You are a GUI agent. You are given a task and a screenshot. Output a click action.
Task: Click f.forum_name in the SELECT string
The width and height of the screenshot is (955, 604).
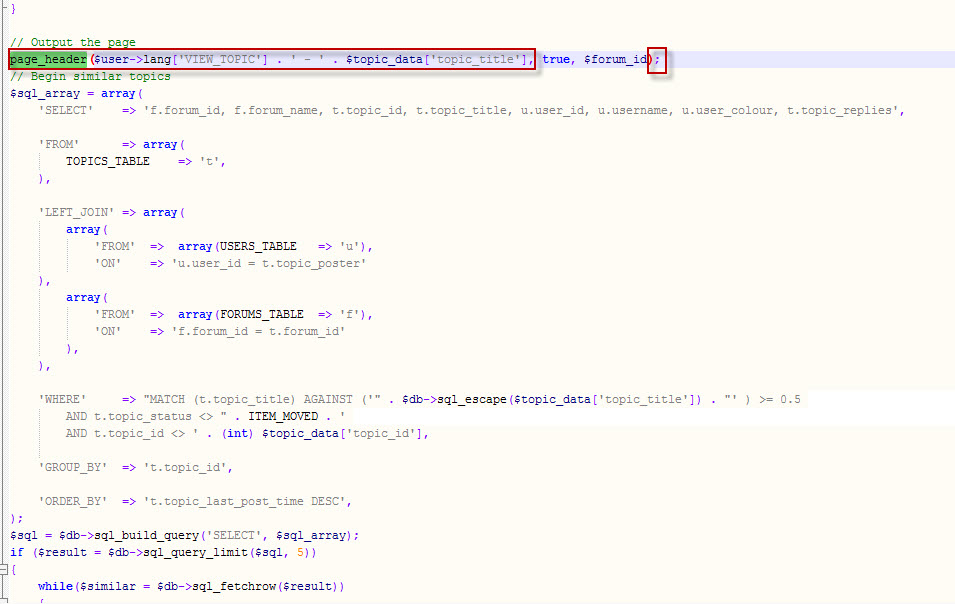(x=276, y=110)
